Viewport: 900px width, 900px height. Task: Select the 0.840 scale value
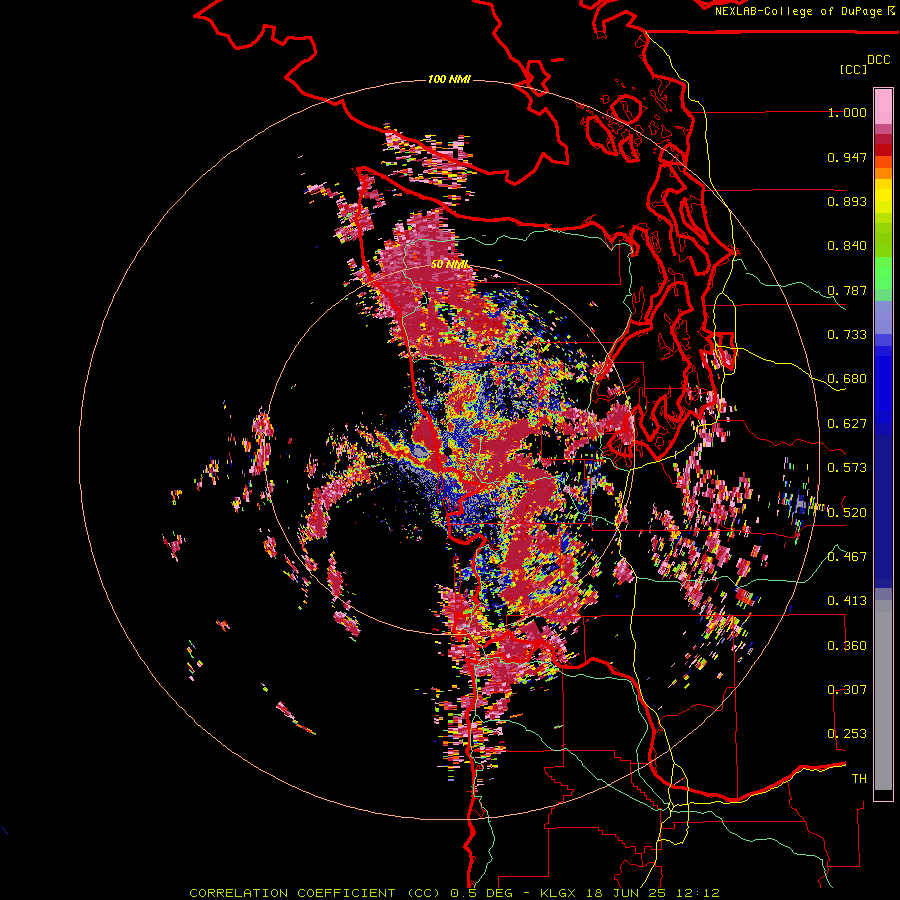click(x=847, y=245)
